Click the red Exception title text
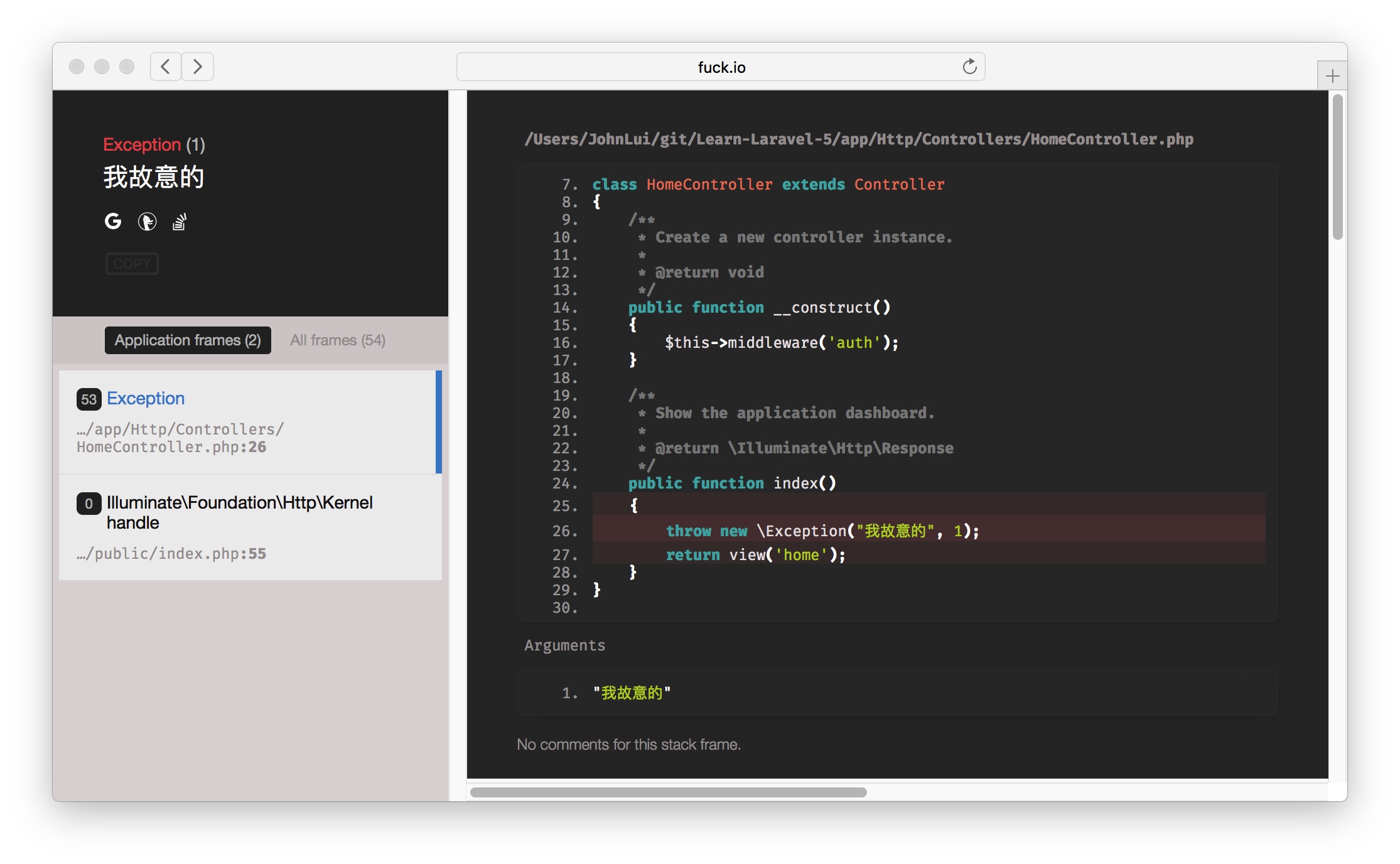The height and width of the screenshot is (864, 1400). coord(142,144)
